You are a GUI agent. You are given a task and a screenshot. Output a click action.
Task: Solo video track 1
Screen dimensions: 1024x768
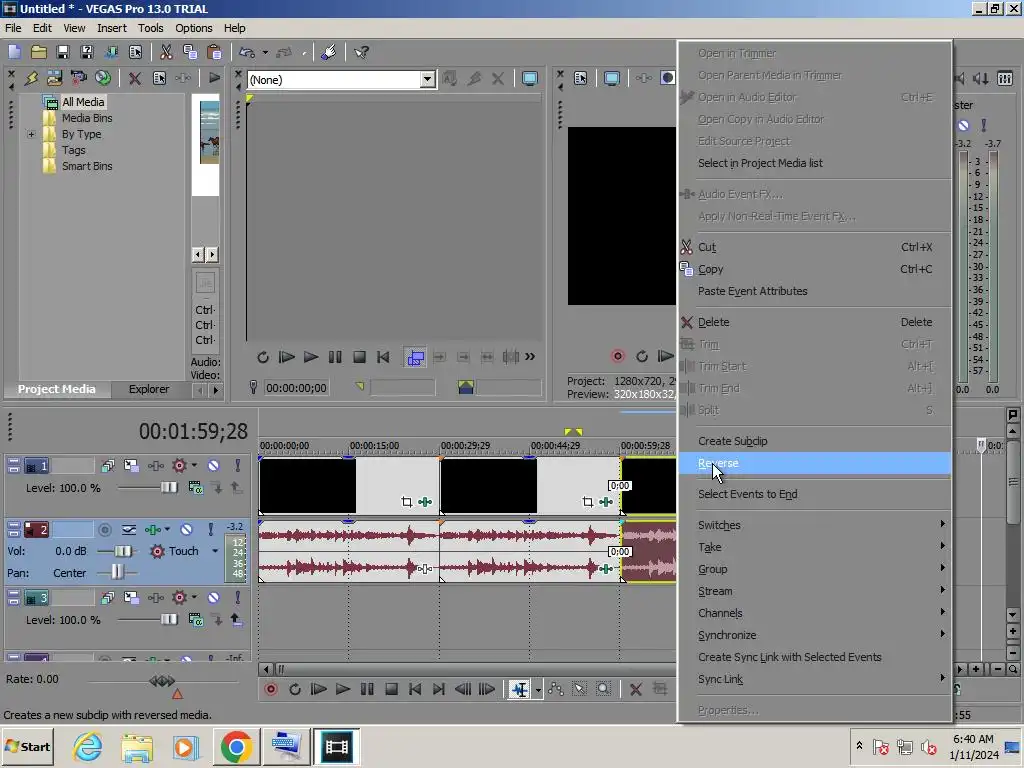(x=238, y=466)
